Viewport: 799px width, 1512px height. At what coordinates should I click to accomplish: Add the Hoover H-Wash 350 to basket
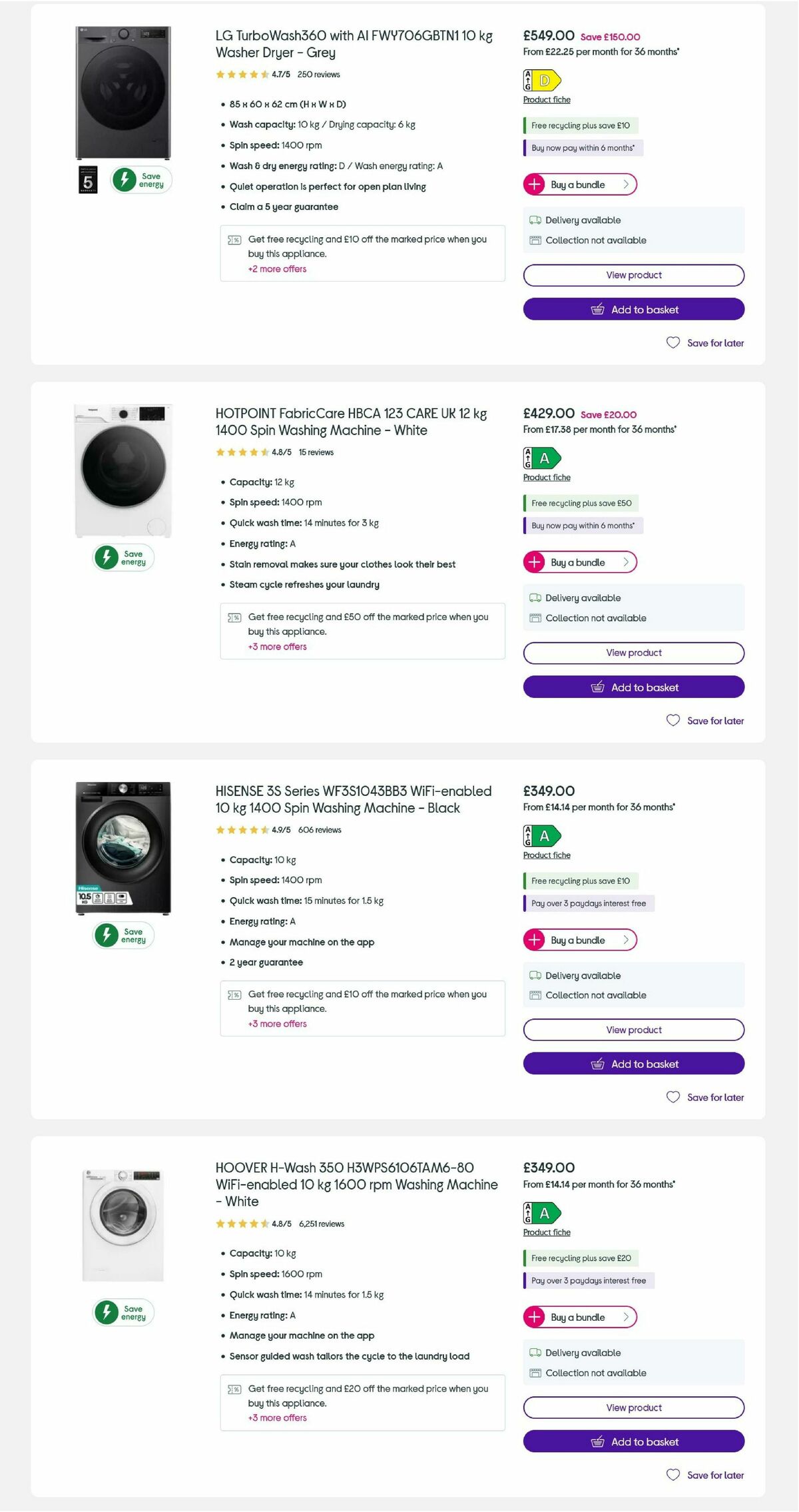tap(633, 1441)
